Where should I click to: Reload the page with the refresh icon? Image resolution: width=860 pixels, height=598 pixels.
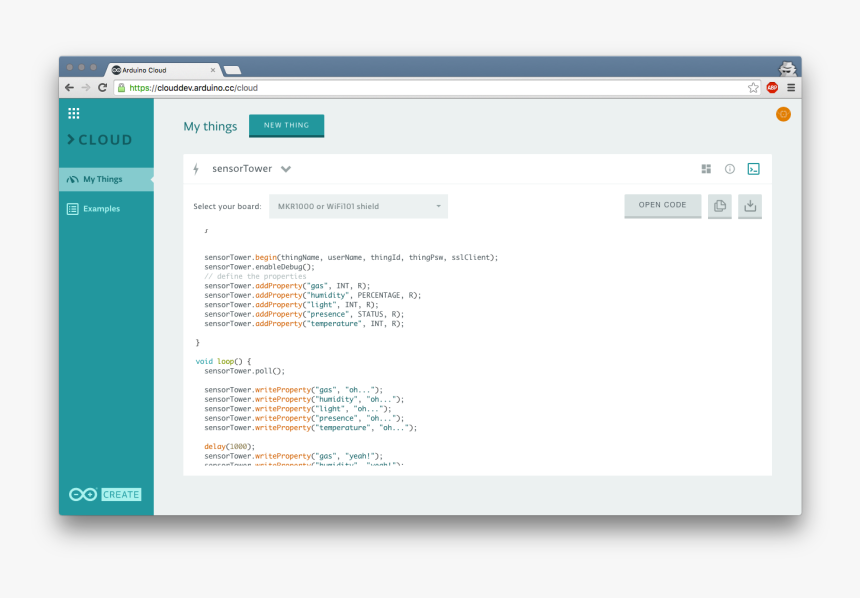click(103, 88)
